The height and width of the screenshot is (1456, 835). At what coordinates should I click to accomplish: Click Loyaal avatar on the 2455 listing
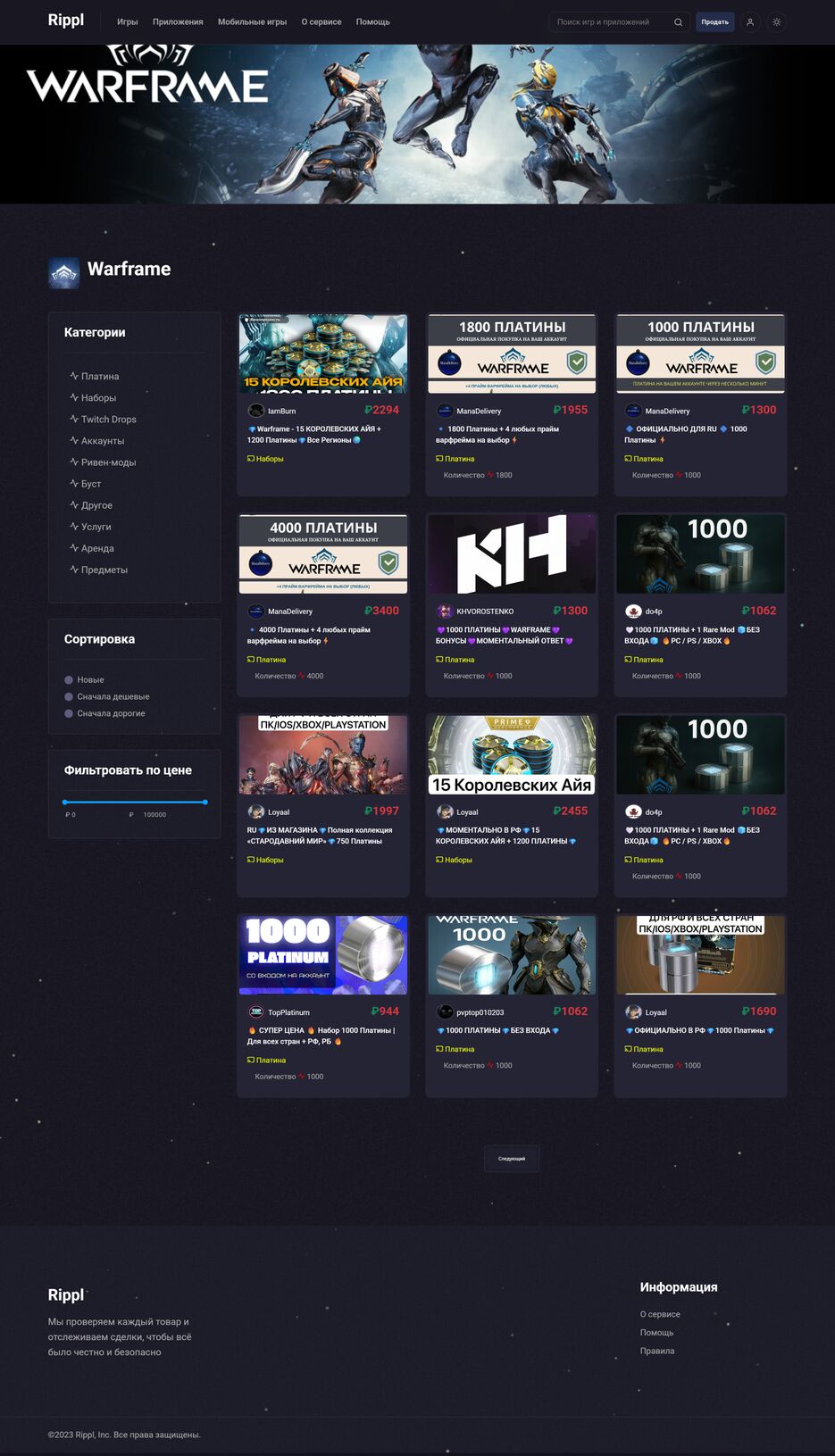click(445, 811)
